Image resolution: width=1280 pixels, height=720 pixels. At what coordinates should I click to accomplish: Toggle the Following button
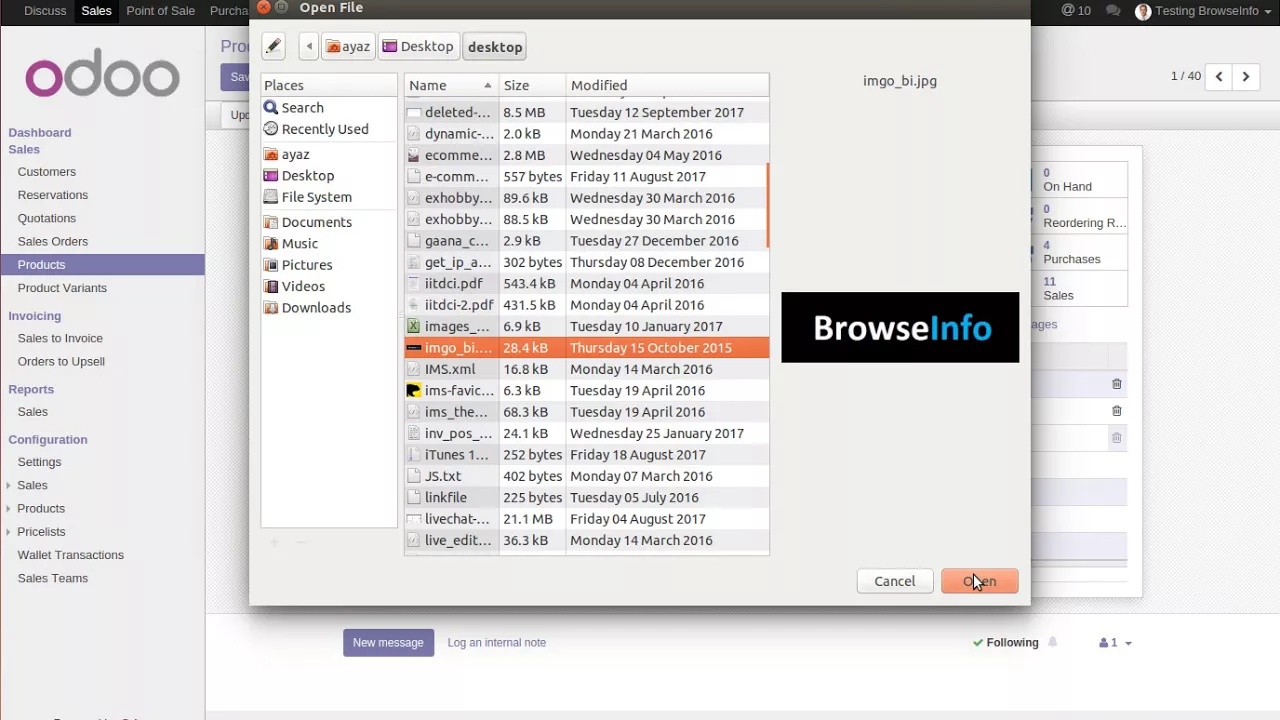click(1005, 643)
